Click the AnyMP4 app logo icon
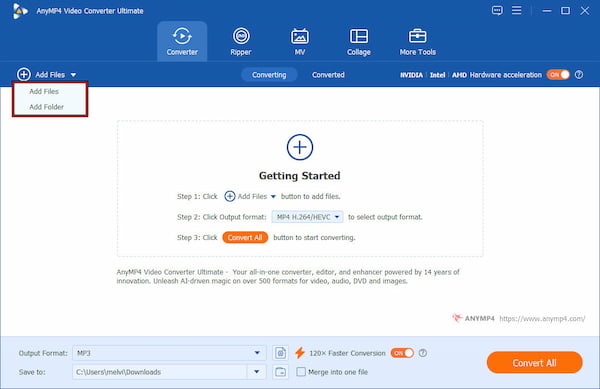This screenshot has width=600, height=389. (20, 11)
